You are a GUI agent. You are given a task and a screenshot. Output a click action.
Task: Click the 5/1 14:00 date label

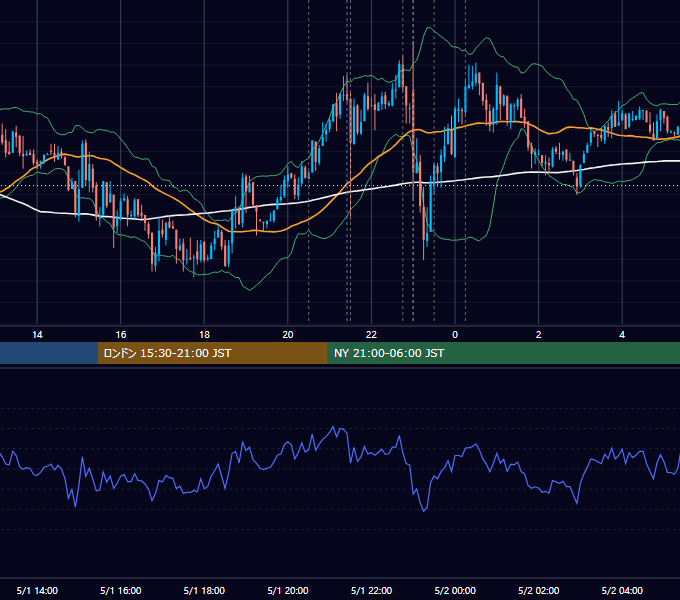37,590
